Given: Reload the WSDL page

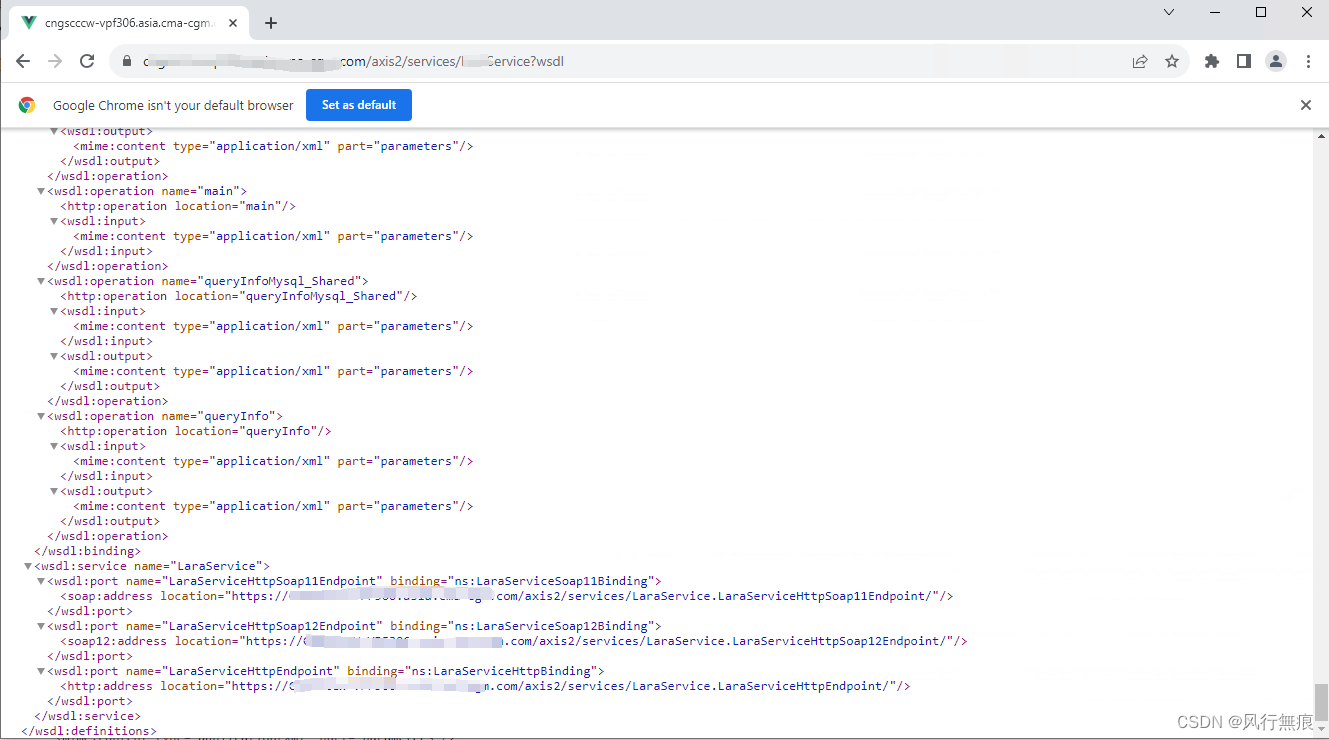Looking at the screenshot, I should pyautogui.click(x=87, y=61).
